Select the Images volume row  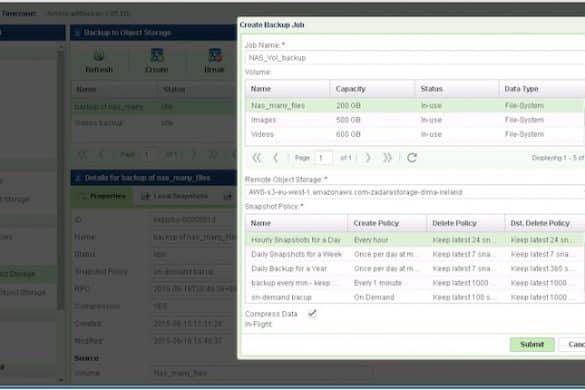[x=415, y=120]
